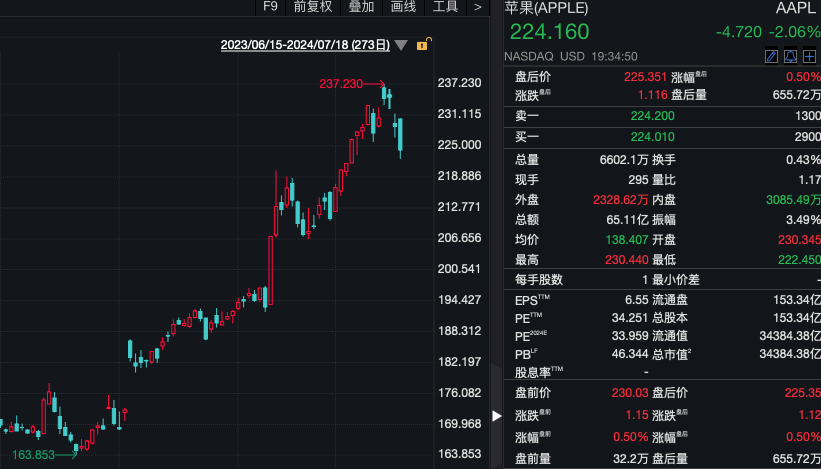This screenshot has height=469, width=821.
Task: Click the top 盘后价 value 225.351
Action: [646, 77]
